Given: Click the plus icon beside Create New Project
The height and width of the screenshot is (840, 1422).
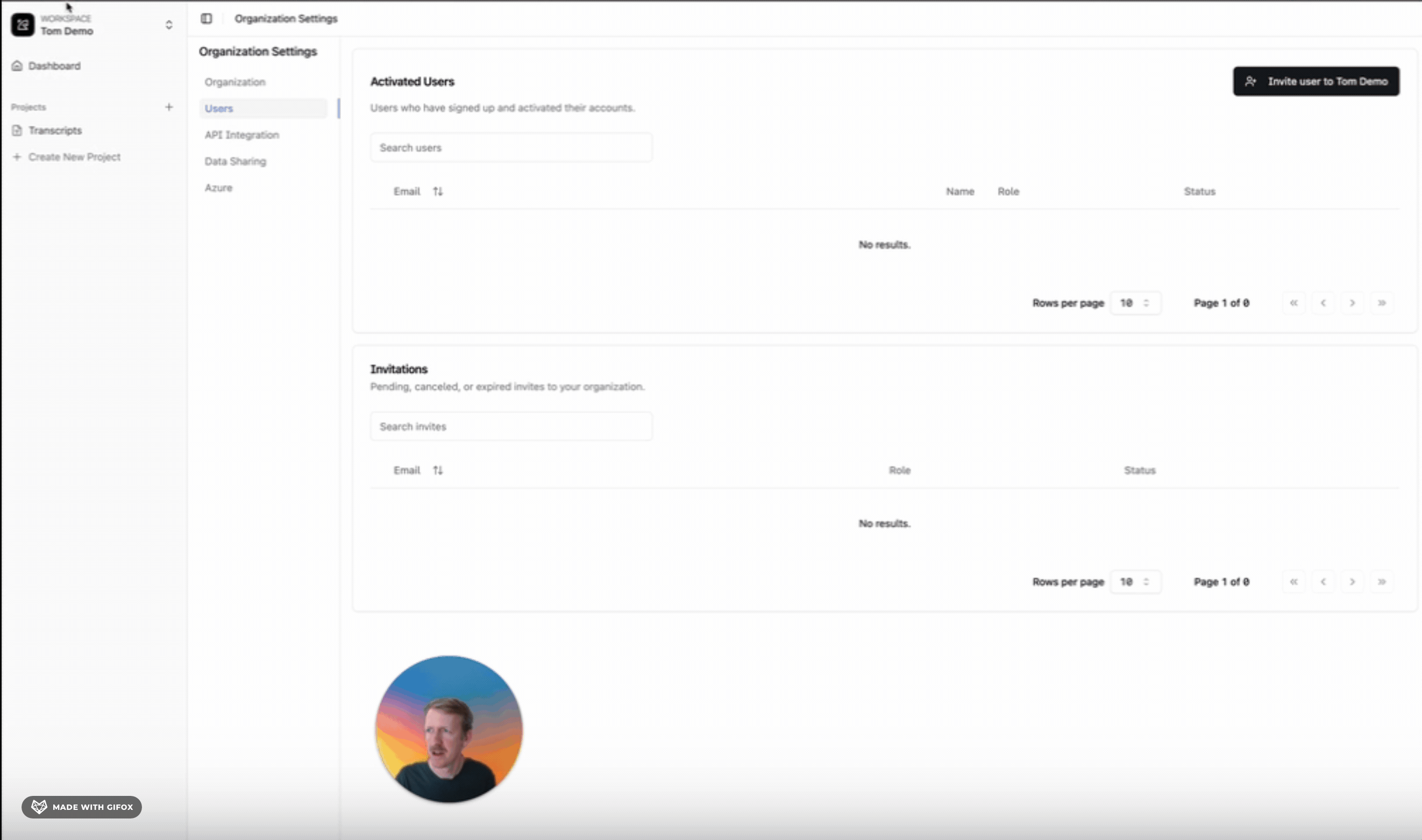Looking at the screenshot, I should pyautogui.click(x=17, y=157).
